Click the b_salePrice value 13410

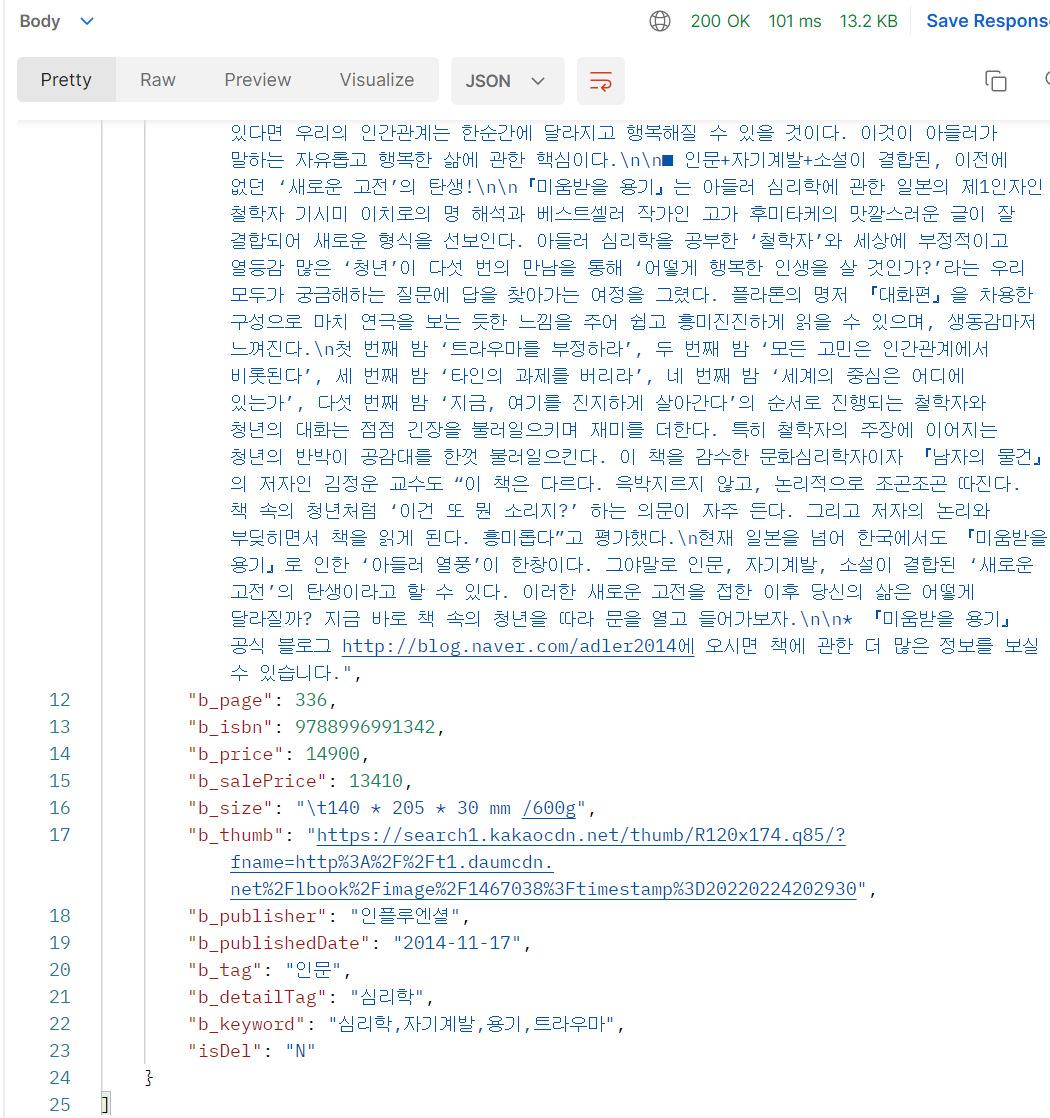376,781
